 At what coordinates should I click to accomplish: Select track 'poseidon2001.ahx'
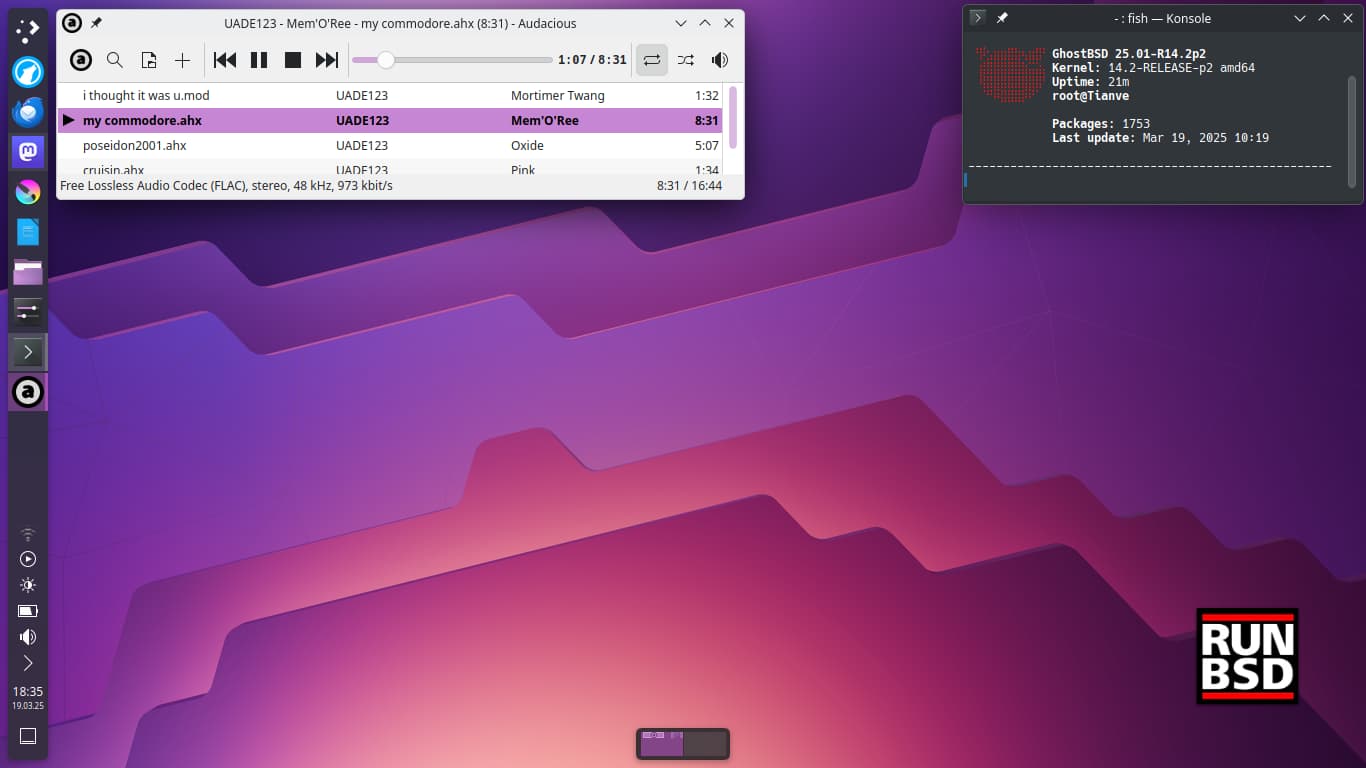pyautogui.click(x=390, y=145)
